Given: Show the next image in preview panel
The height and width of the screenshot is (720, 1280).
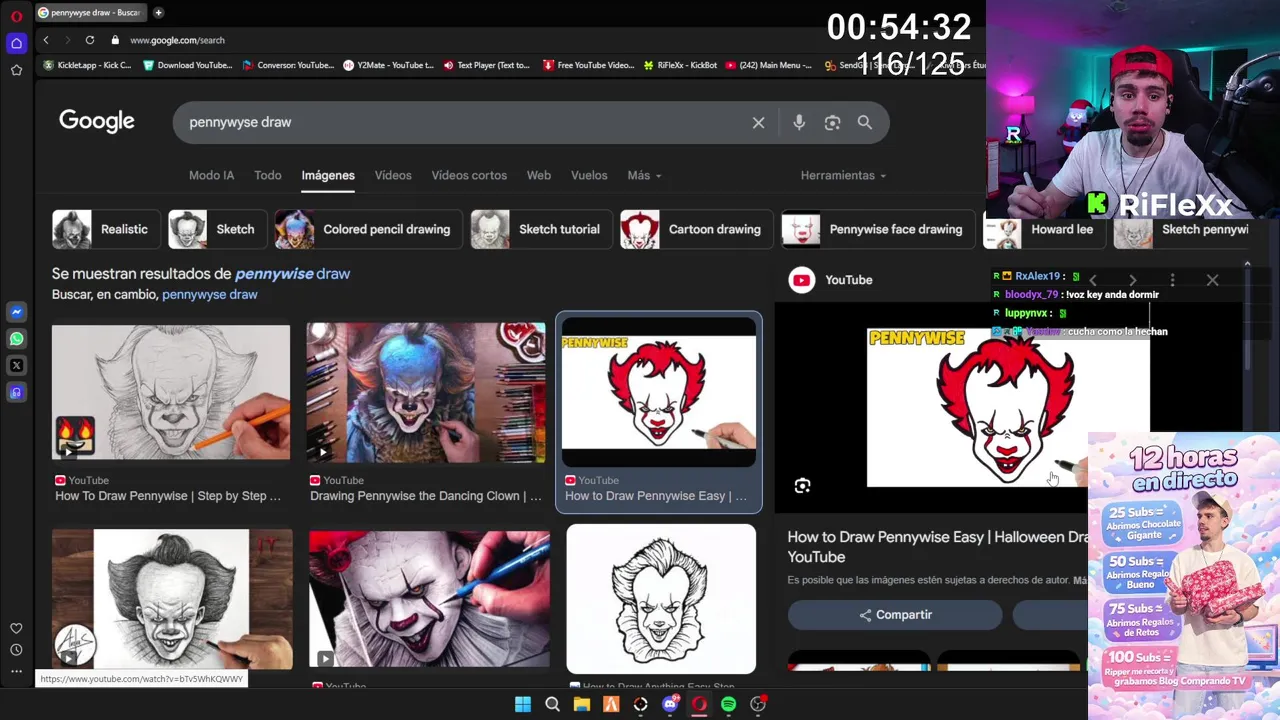Looking at the screenshot, I should [1132, 280].
